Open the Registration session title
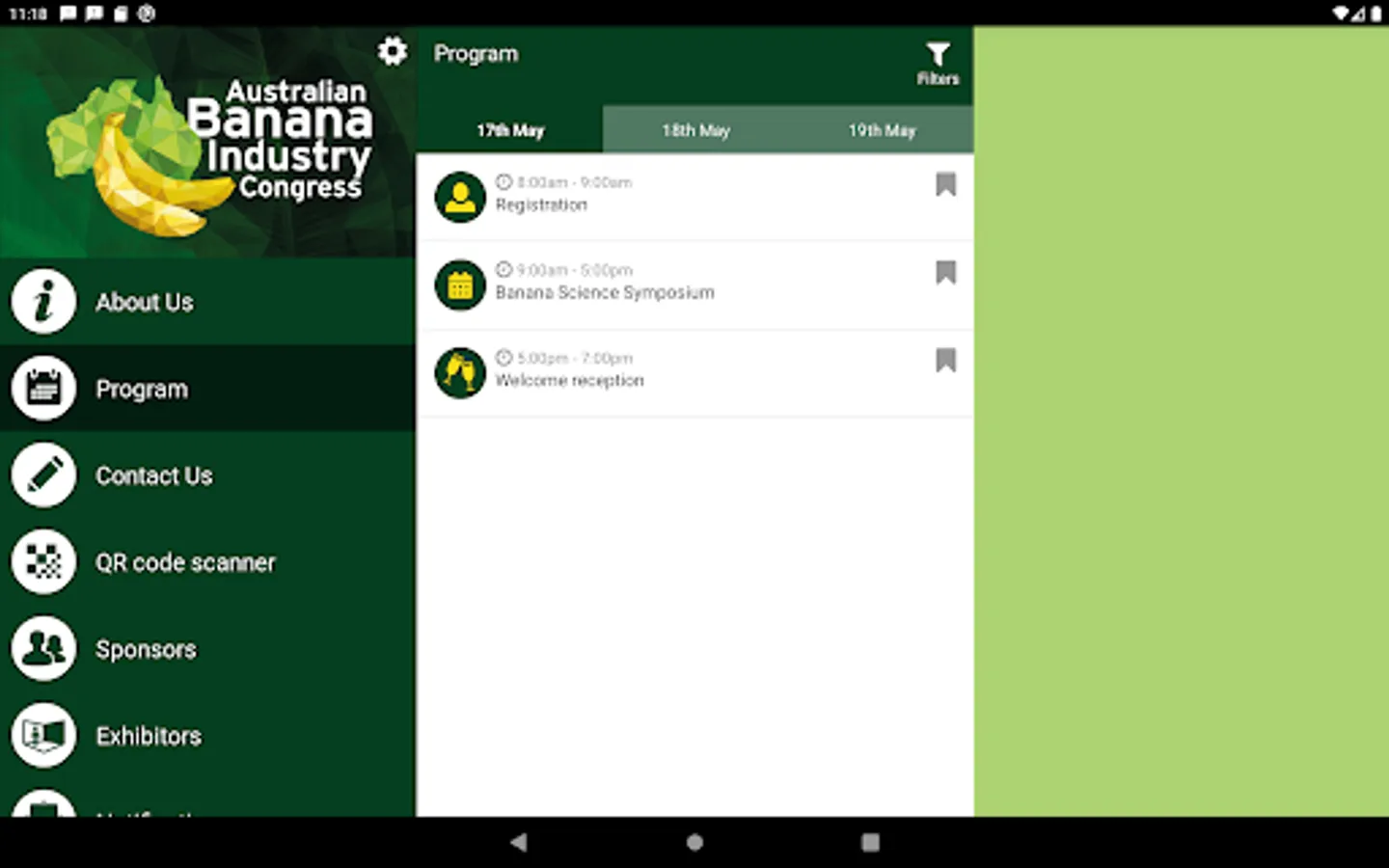Viewport: 1389px width, 868px height. point(541,204)
